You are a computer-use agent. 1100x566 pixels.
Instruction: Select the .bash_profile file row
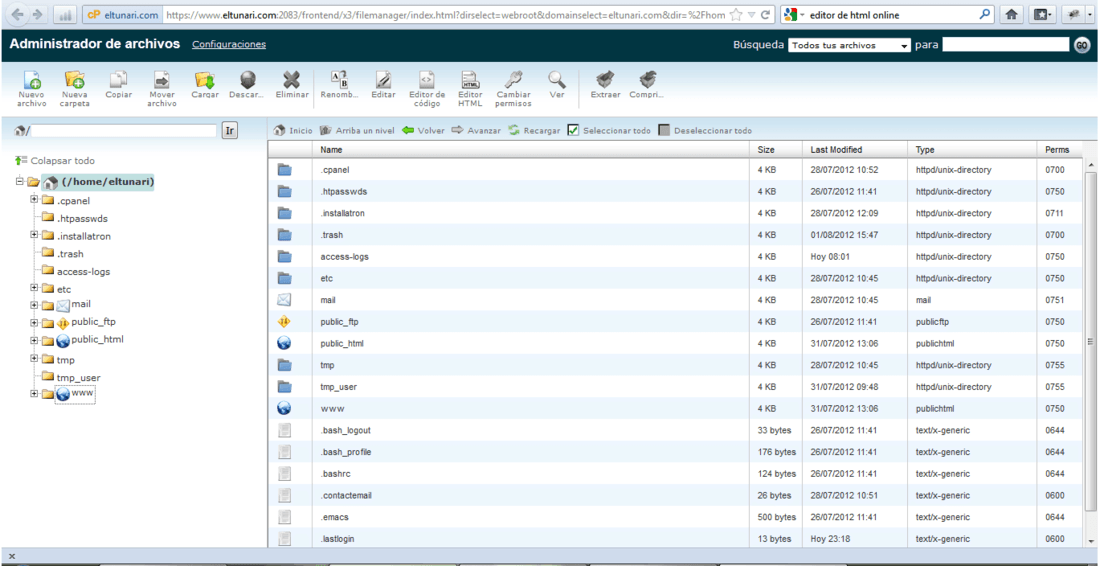click(x=676, y=452)
